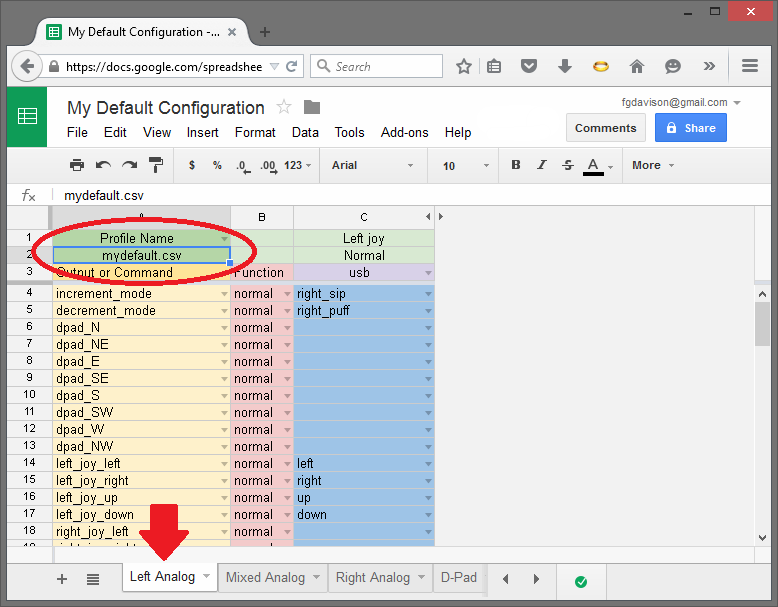Undo the last action
The width and height of the screenshot is (778, 607).
(103, 165)
